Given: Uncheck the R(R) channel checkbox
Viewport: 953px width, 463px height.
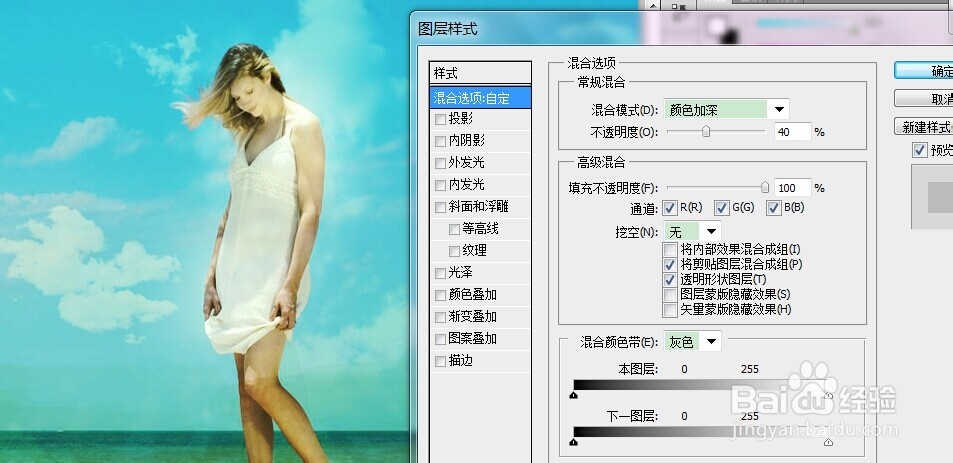Looking at the screenshot, I should 670,208.
